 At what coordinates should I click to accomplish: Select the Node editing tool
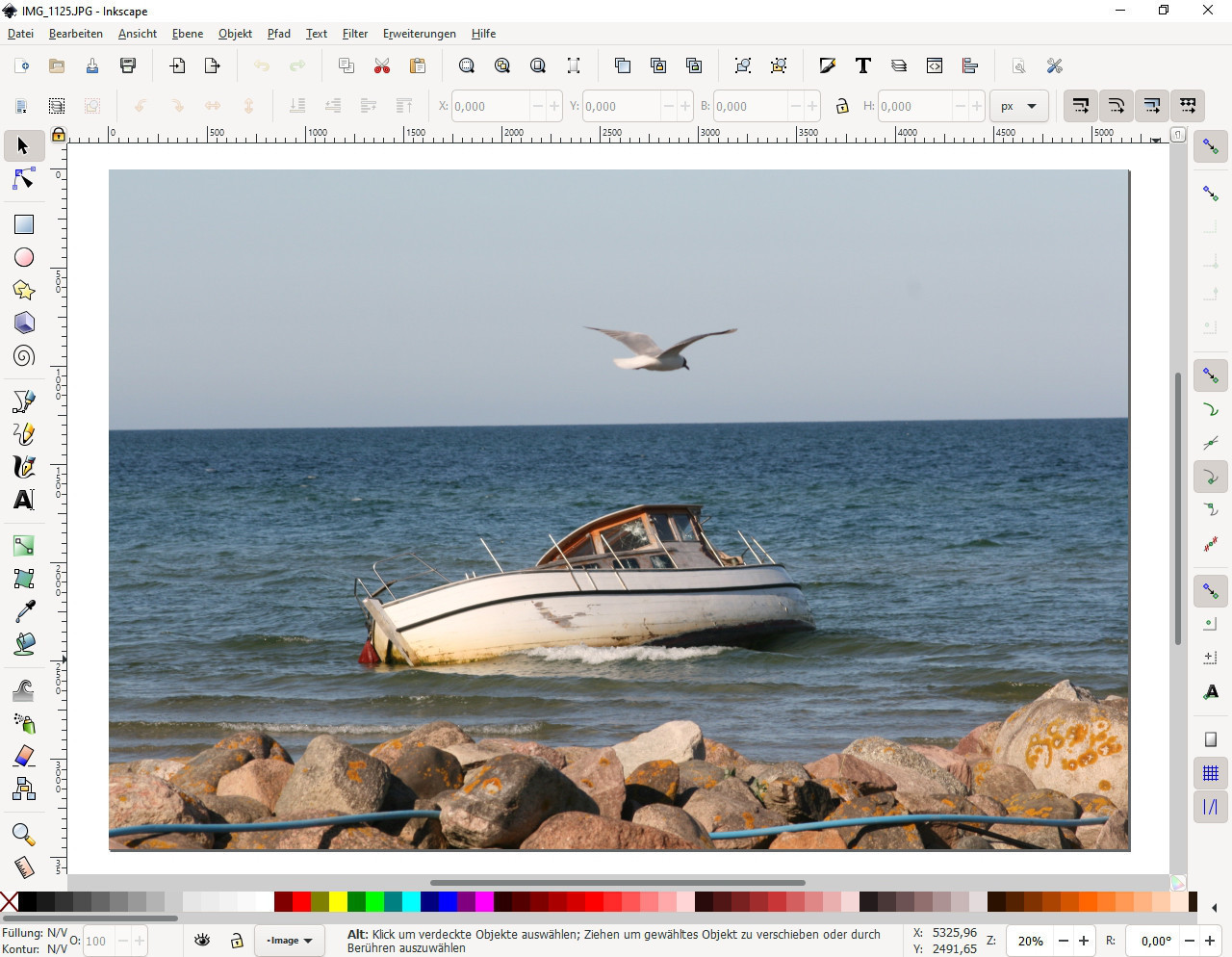[24, 180]
